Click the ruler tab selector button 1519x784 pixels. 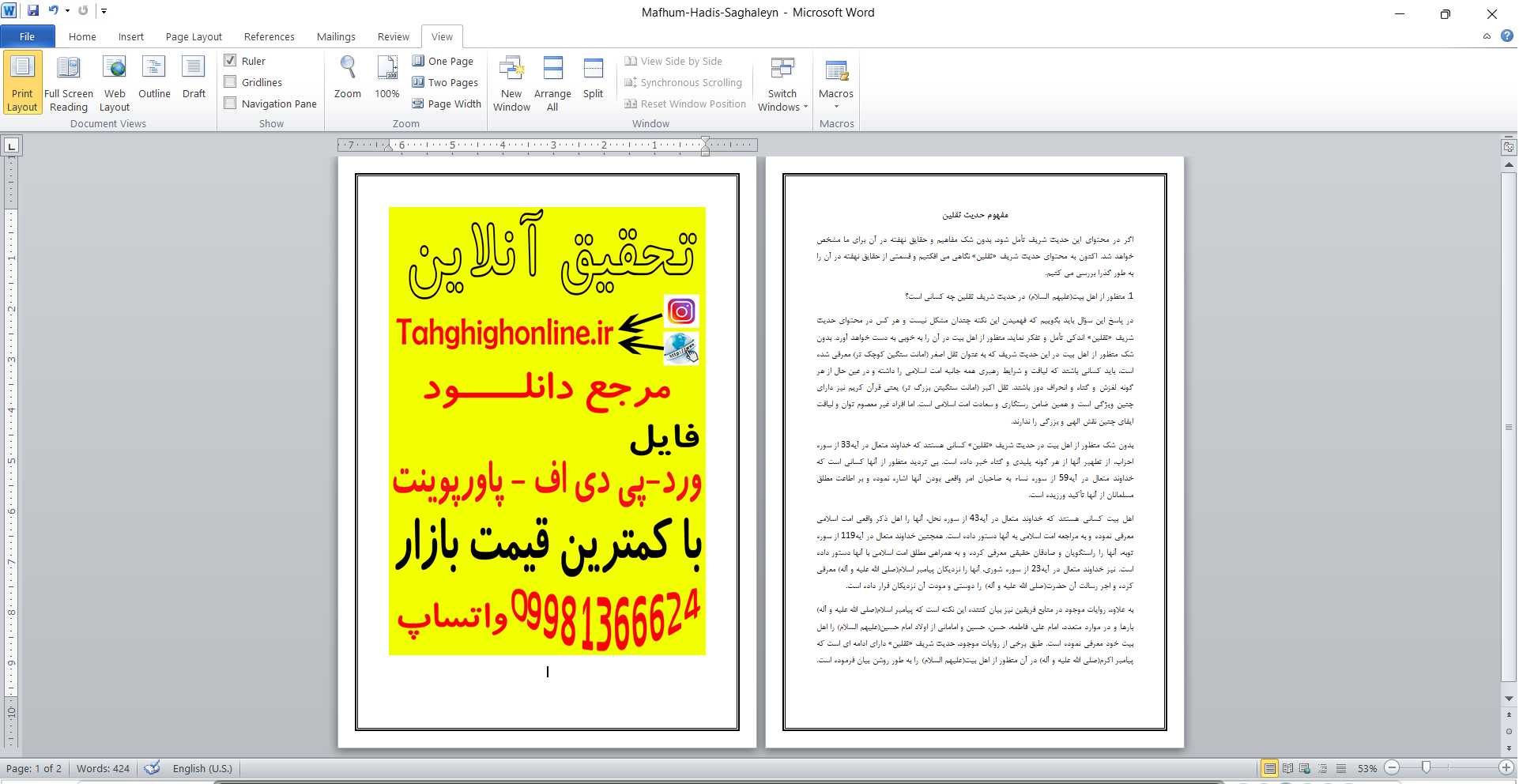pos(11,145)
